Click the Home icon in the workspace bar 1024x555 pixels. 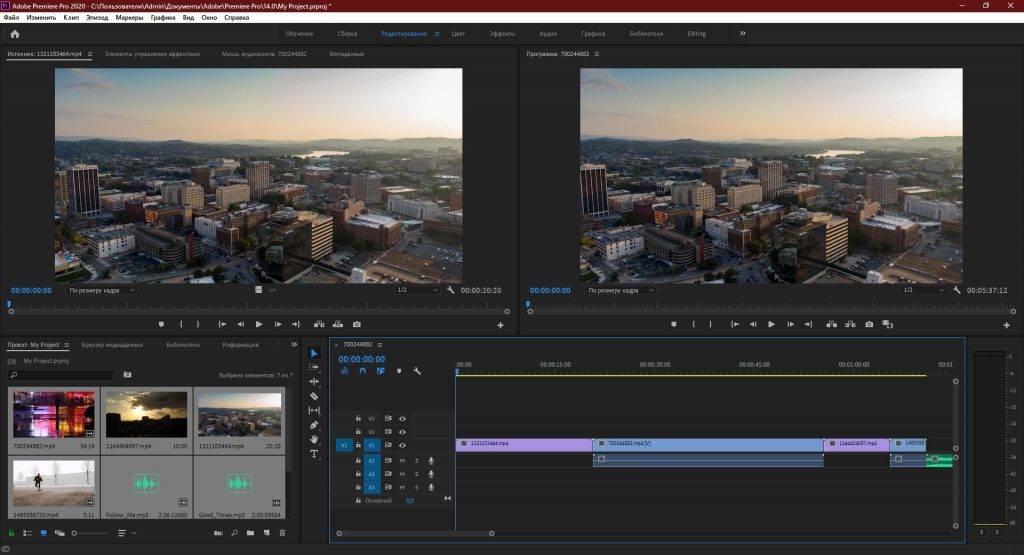coord(14,34)
